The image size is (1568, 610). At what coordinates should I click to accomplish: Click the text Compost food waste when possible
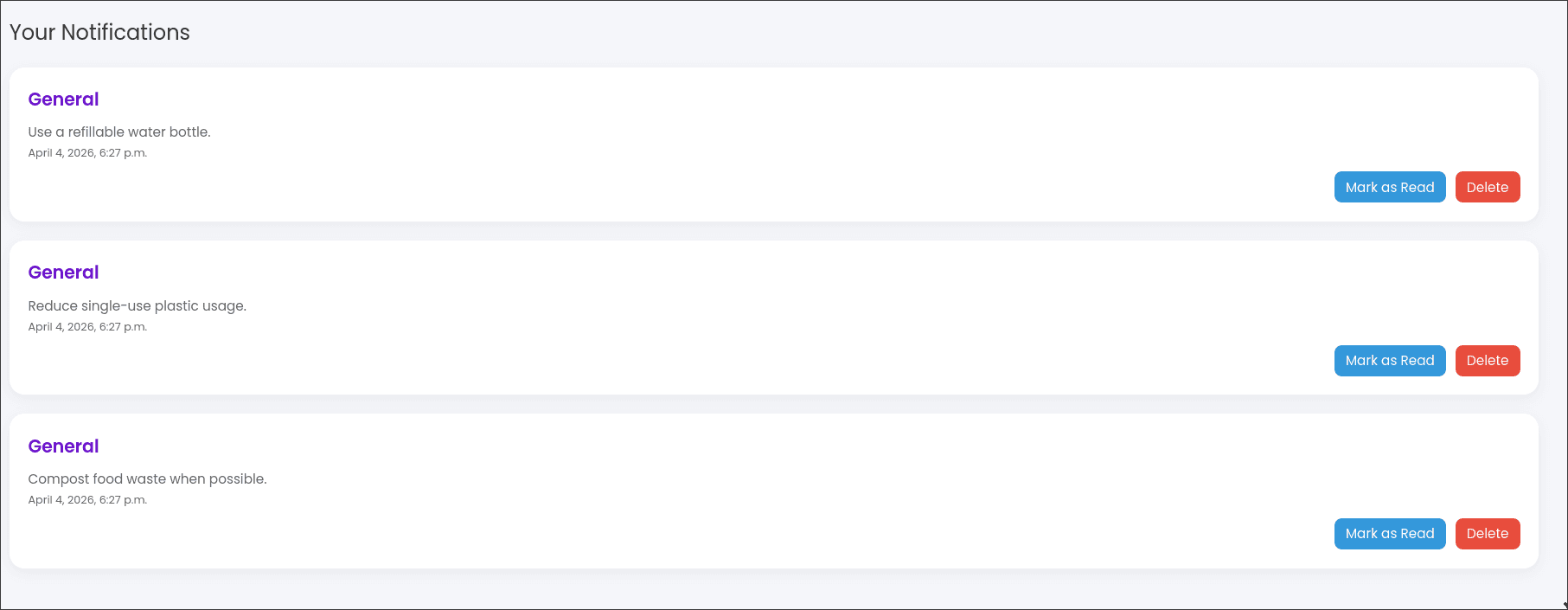(x=147, y=478)
